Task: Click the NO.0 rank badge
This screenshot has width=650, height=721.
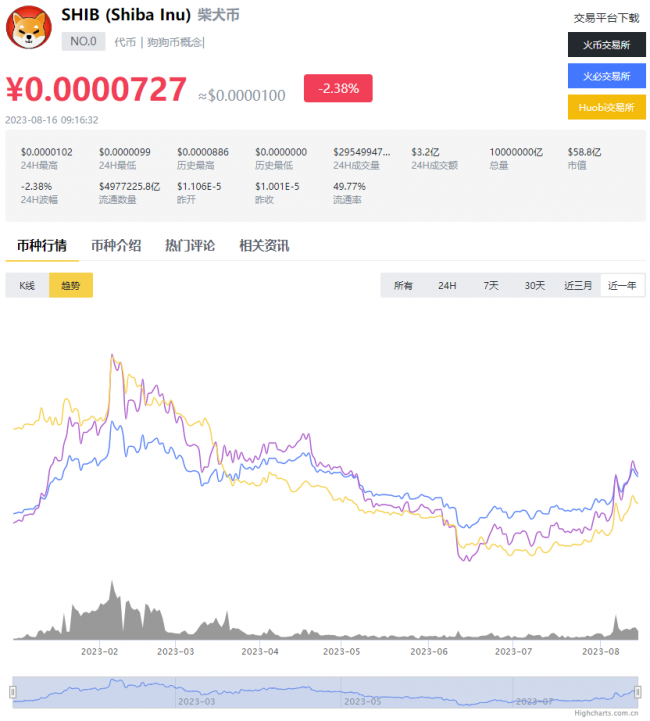Action: pyautogui.click(x=83, y=41)
